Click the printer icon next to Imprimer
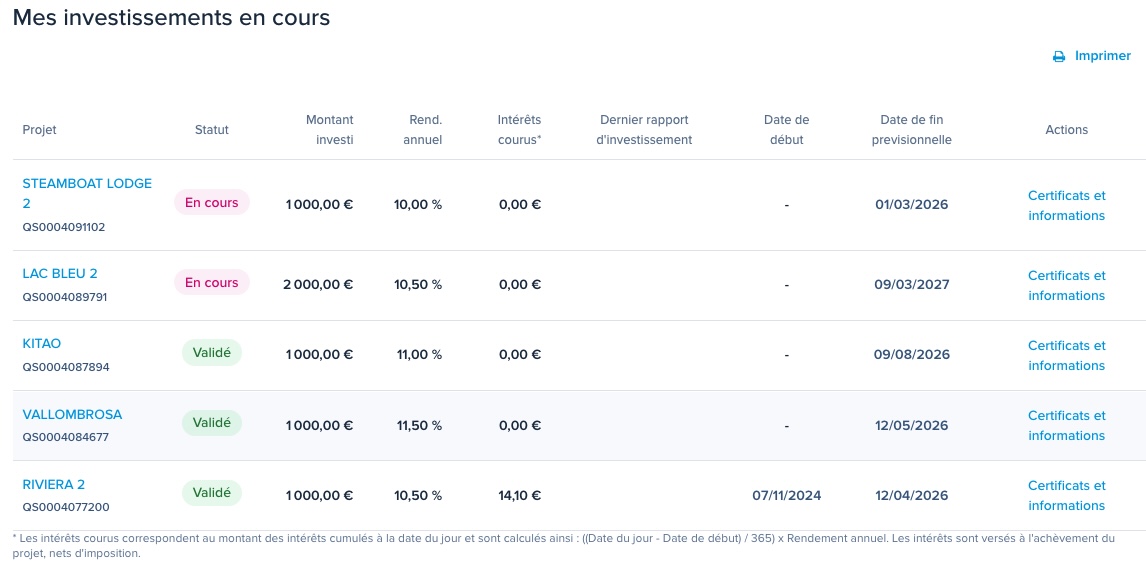The image size is (1146, 566). point(1058,56)
